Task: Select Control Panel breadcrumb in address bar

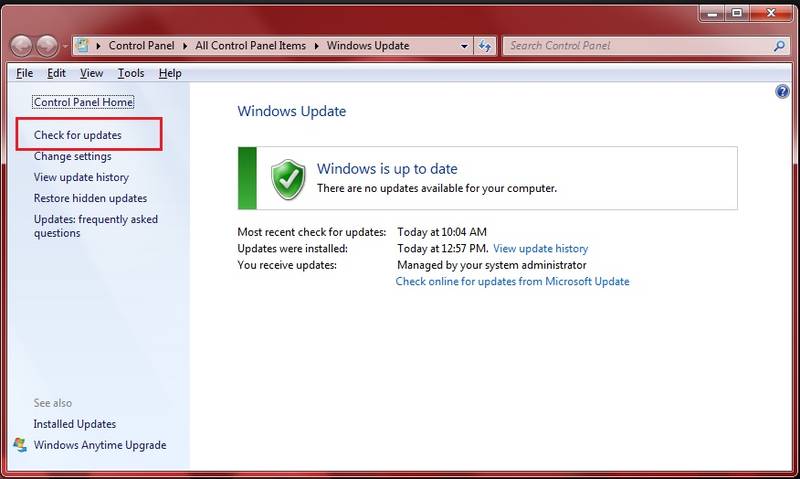Action: [x=141, y=46]
